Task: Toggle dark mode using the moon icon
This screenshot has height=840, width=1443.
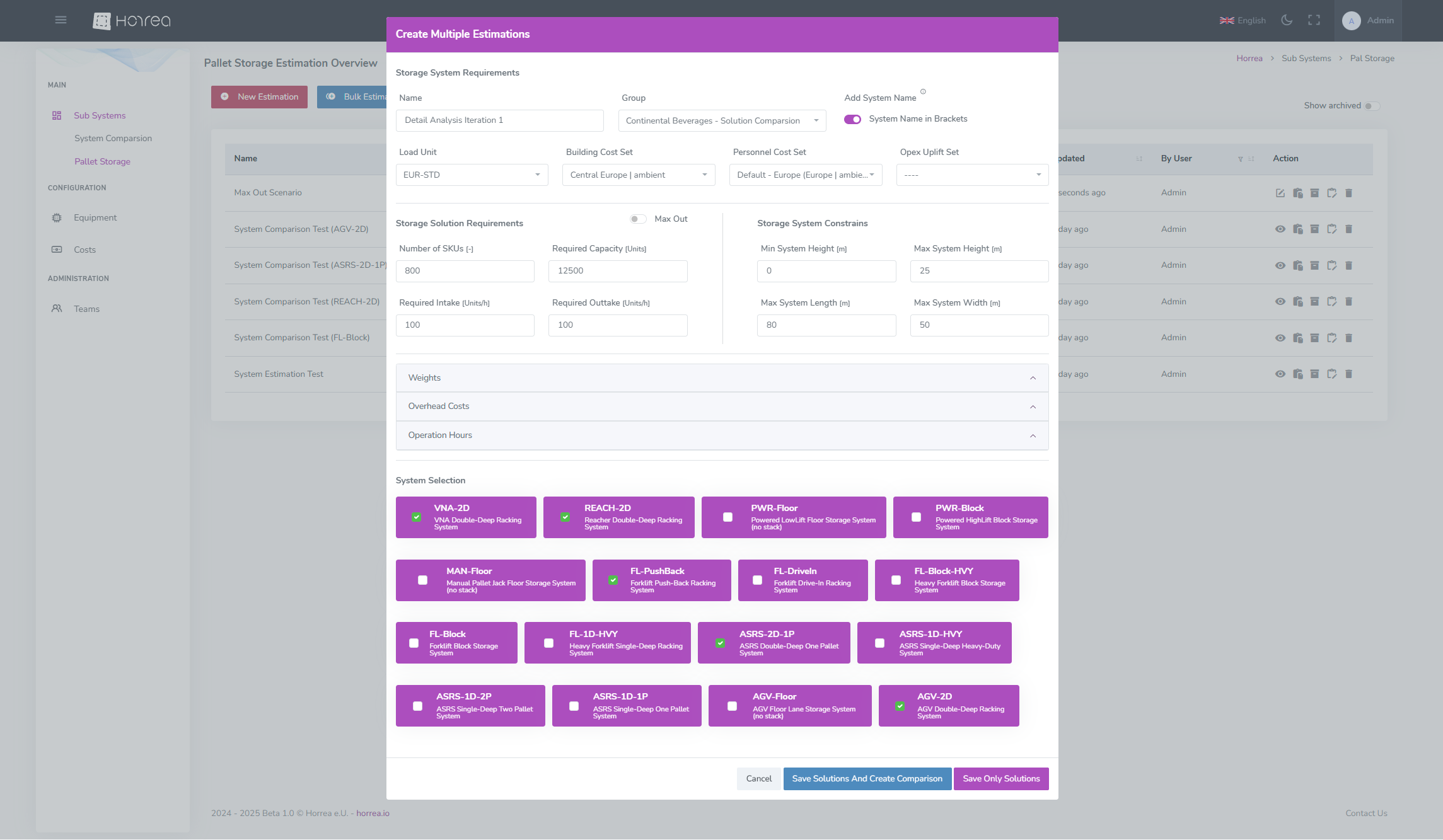Action: [x=1286, y=20]
